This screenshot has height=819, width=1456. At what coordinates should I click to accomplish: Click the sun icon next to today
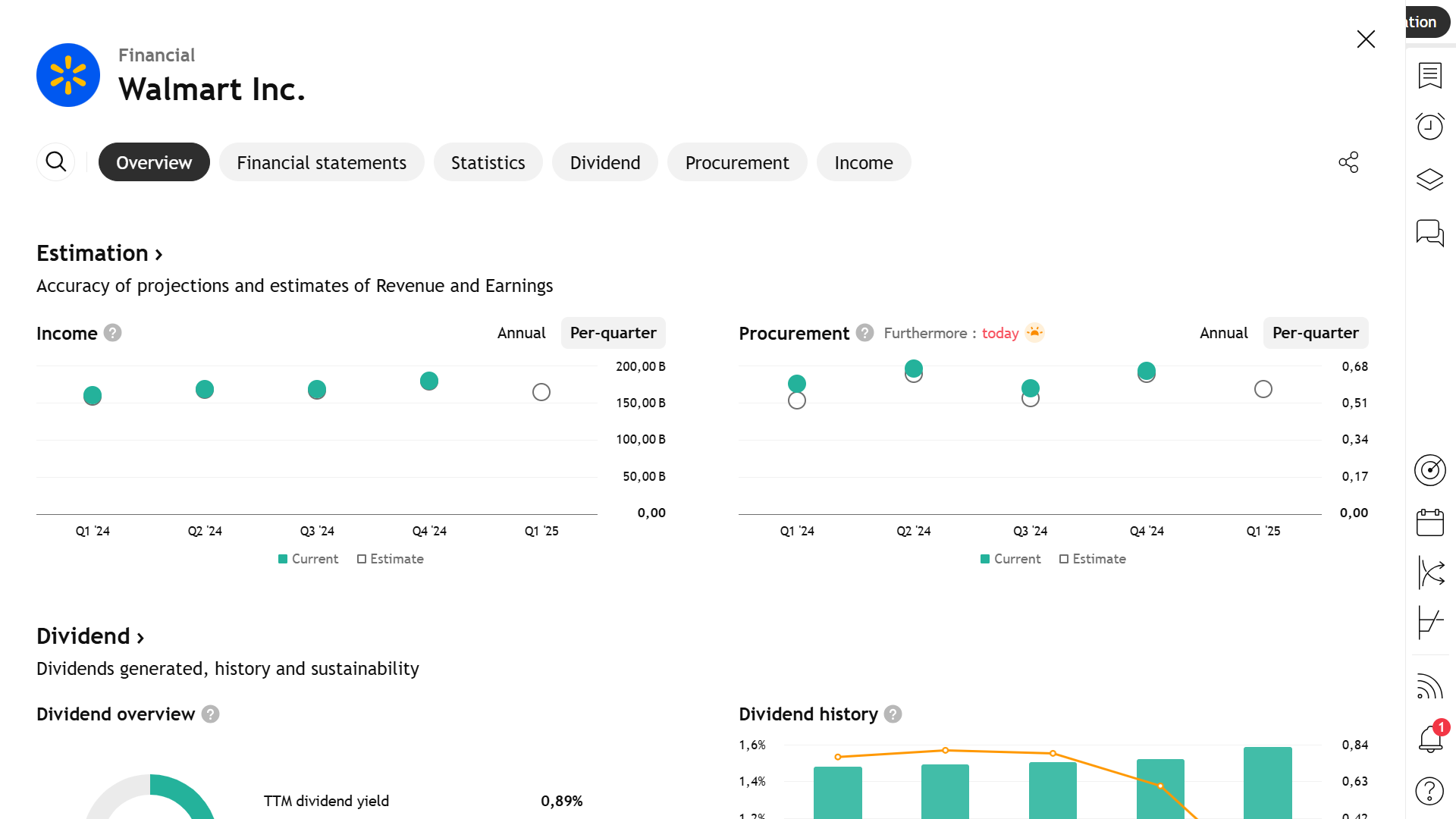pyautogui.click(x=1035, y=332)
